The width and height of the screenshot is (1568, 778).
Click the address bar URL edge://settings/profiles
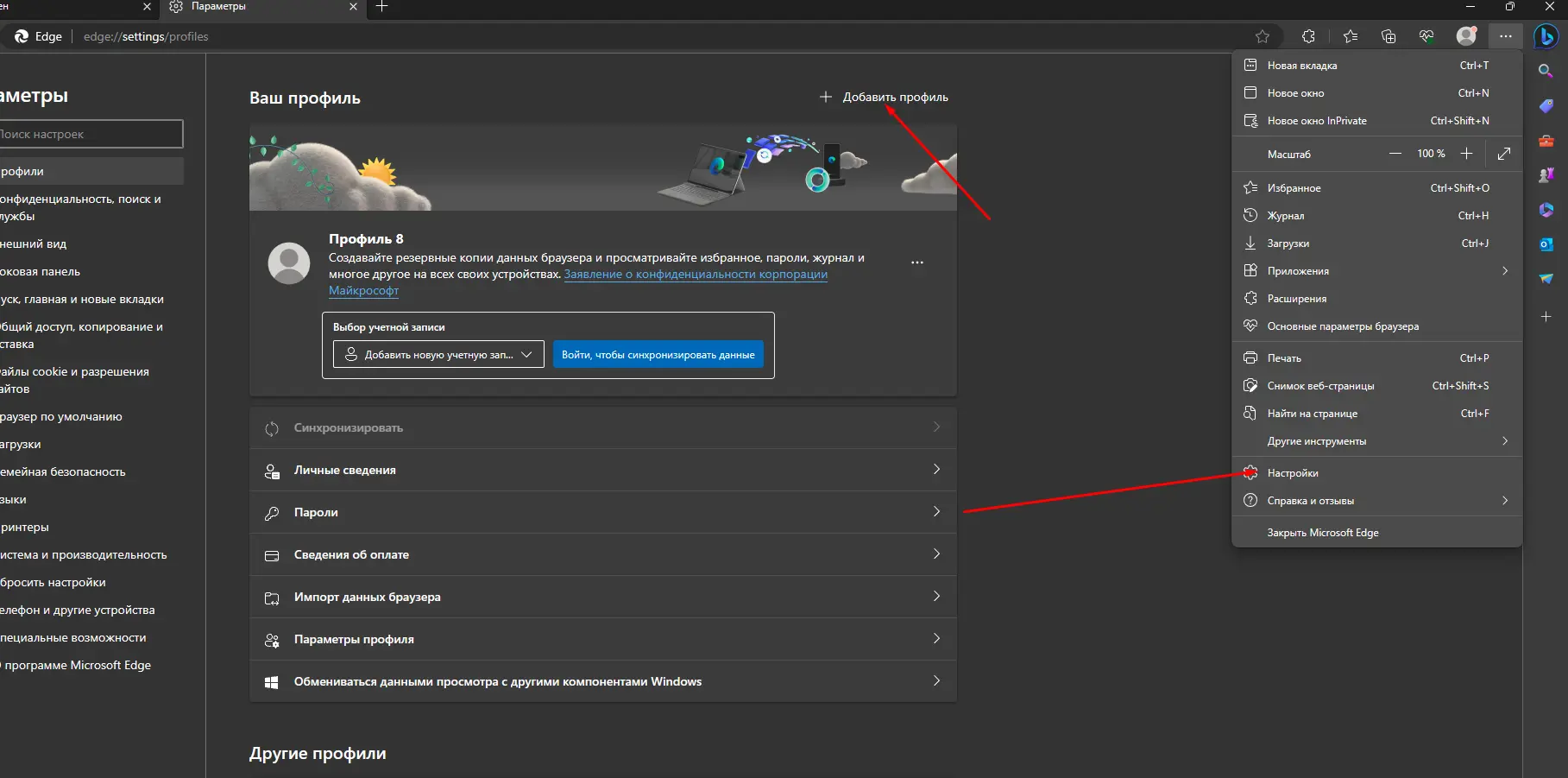coord(146,36)
